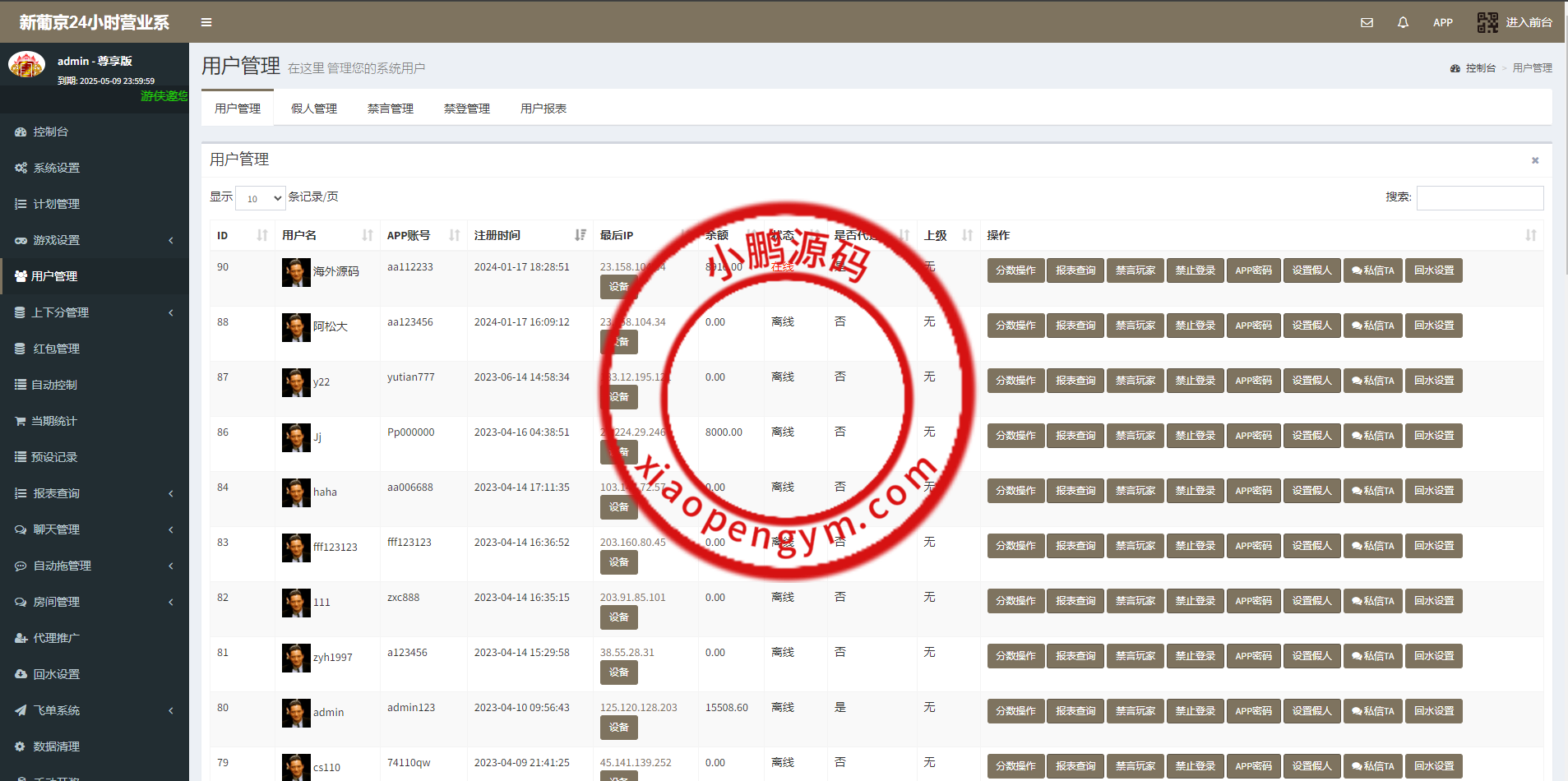Click 禁止登录 button for user 阿松大
The height and width of the screenshot is (781, 1568).
point(1195,326)
